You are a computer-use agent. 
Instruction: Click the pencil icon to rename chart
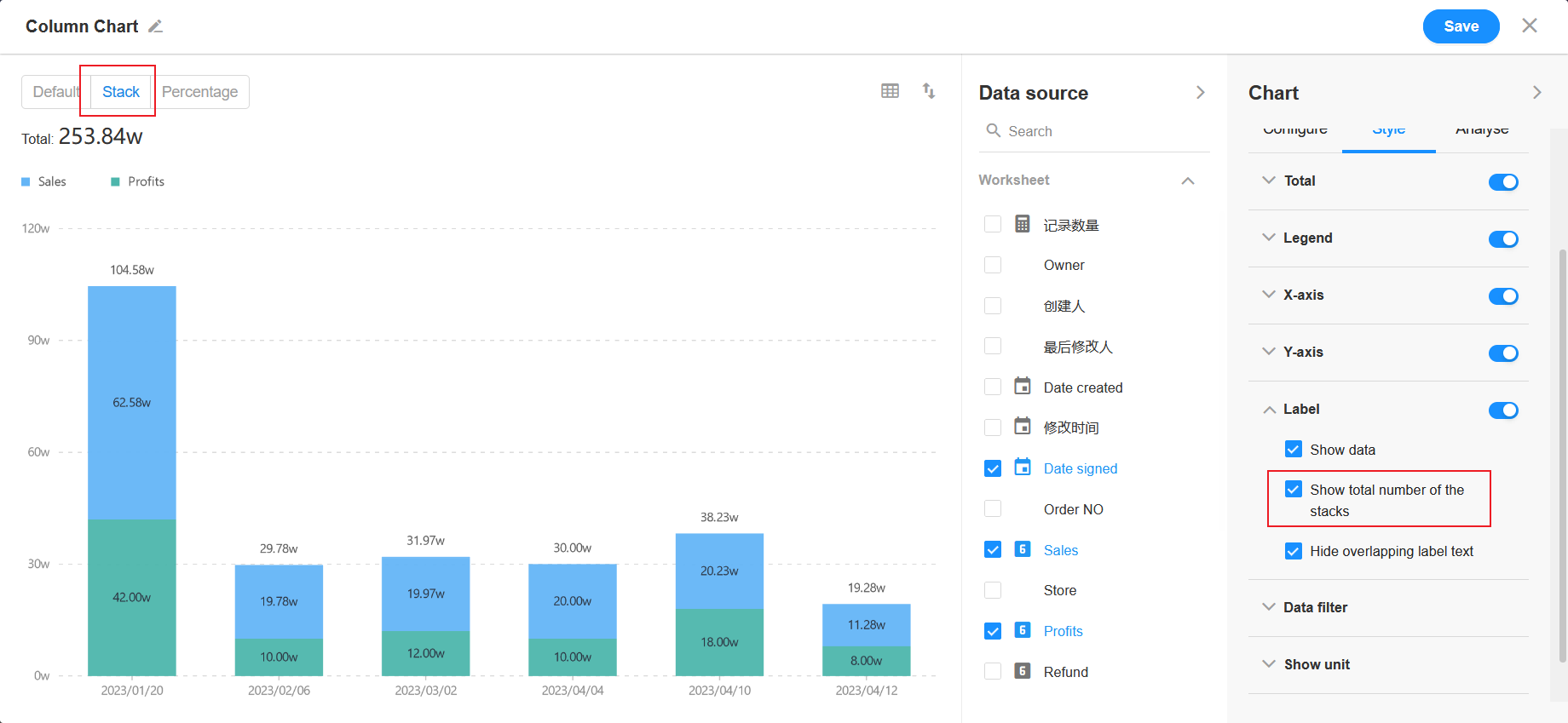[x=155, y=26]
